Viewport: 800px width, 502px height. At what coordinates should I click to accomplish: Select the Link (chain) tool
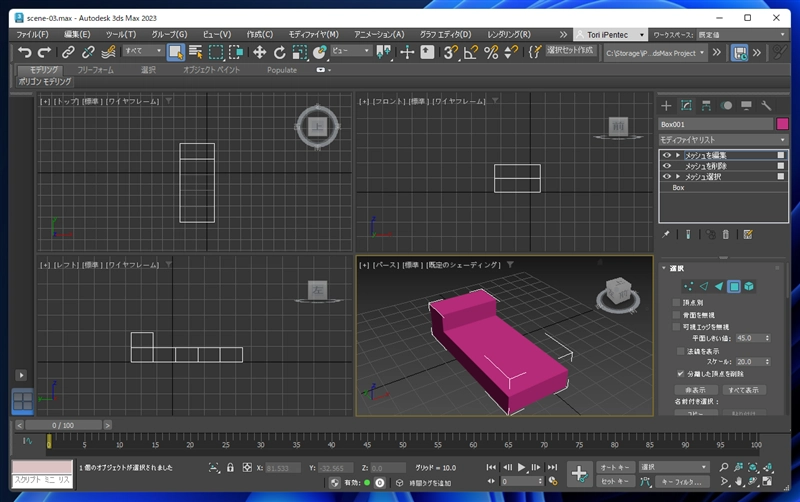pyautogui.click(x=68, y=52)
